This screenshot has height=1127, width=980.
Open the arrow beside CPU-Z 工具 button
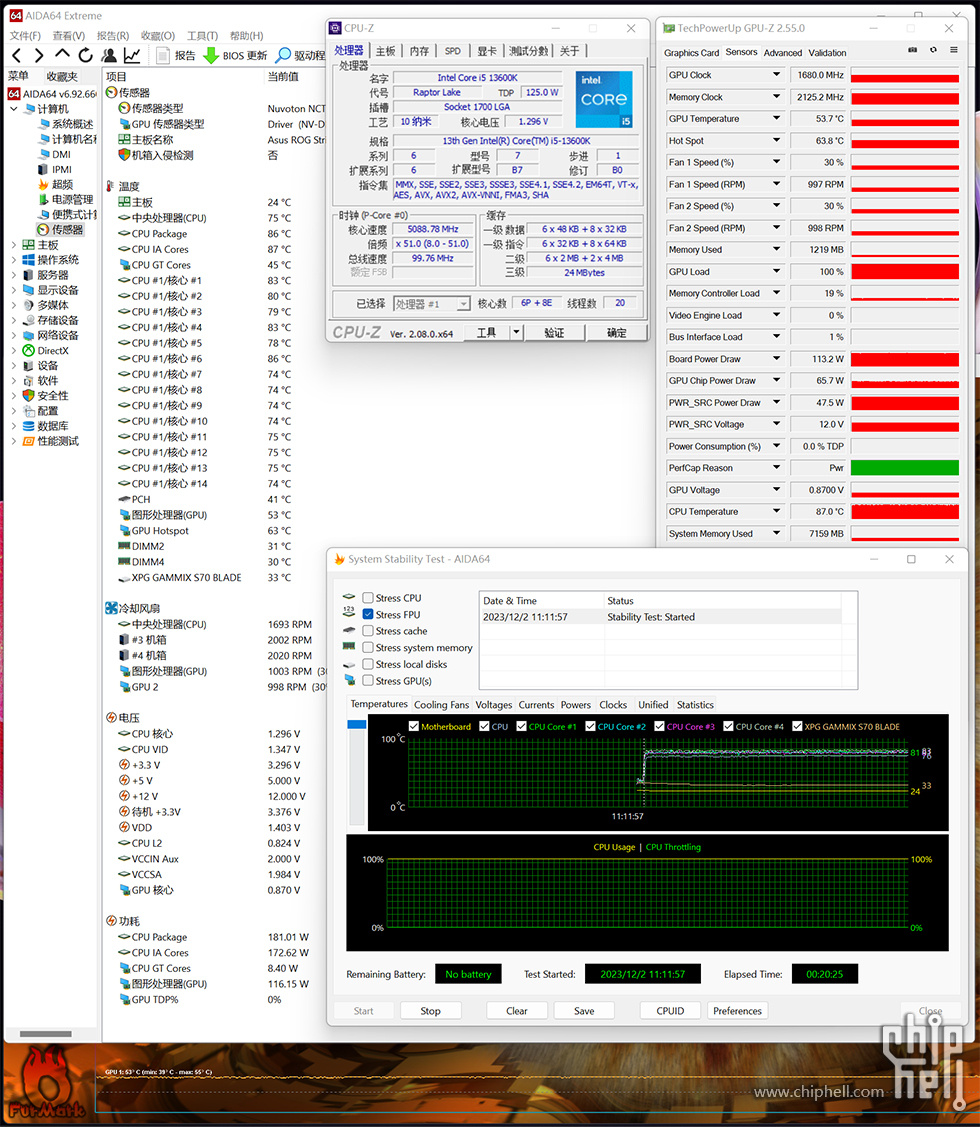click(x=516, y=332)
